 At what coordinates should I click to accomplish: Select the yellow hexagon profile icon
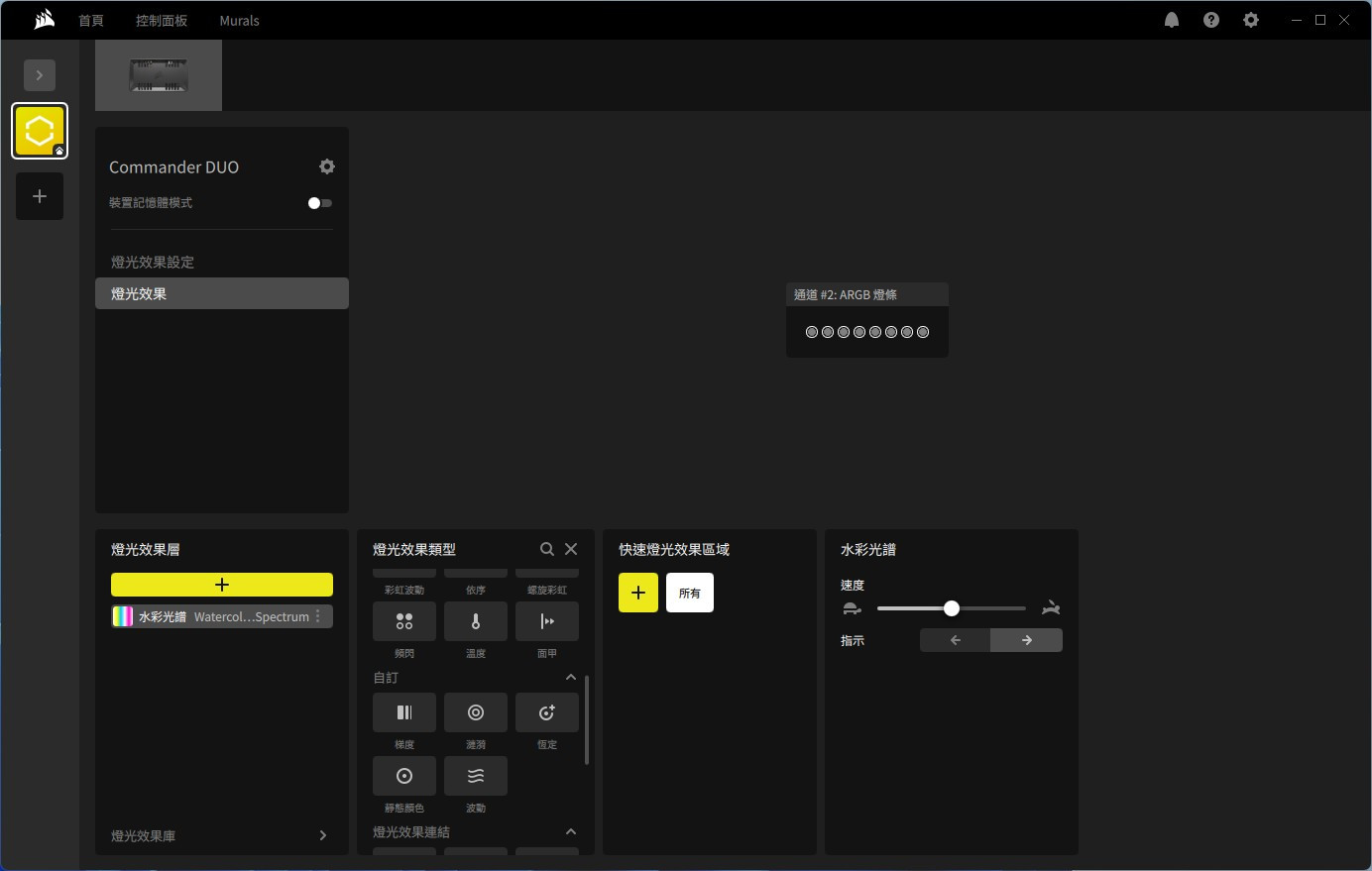(x=40, y=131)
